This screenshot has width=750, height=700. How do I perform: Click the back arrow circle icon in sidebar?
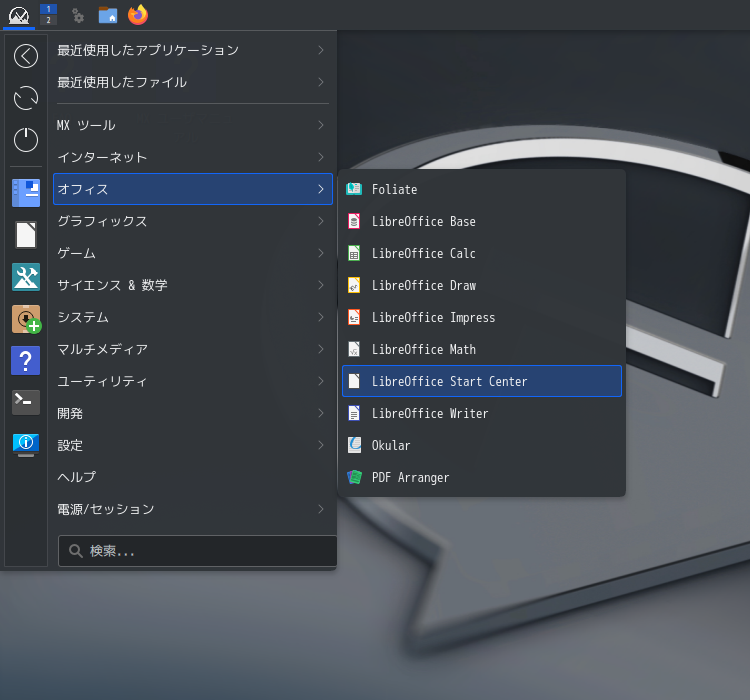[x=26, y=56]
